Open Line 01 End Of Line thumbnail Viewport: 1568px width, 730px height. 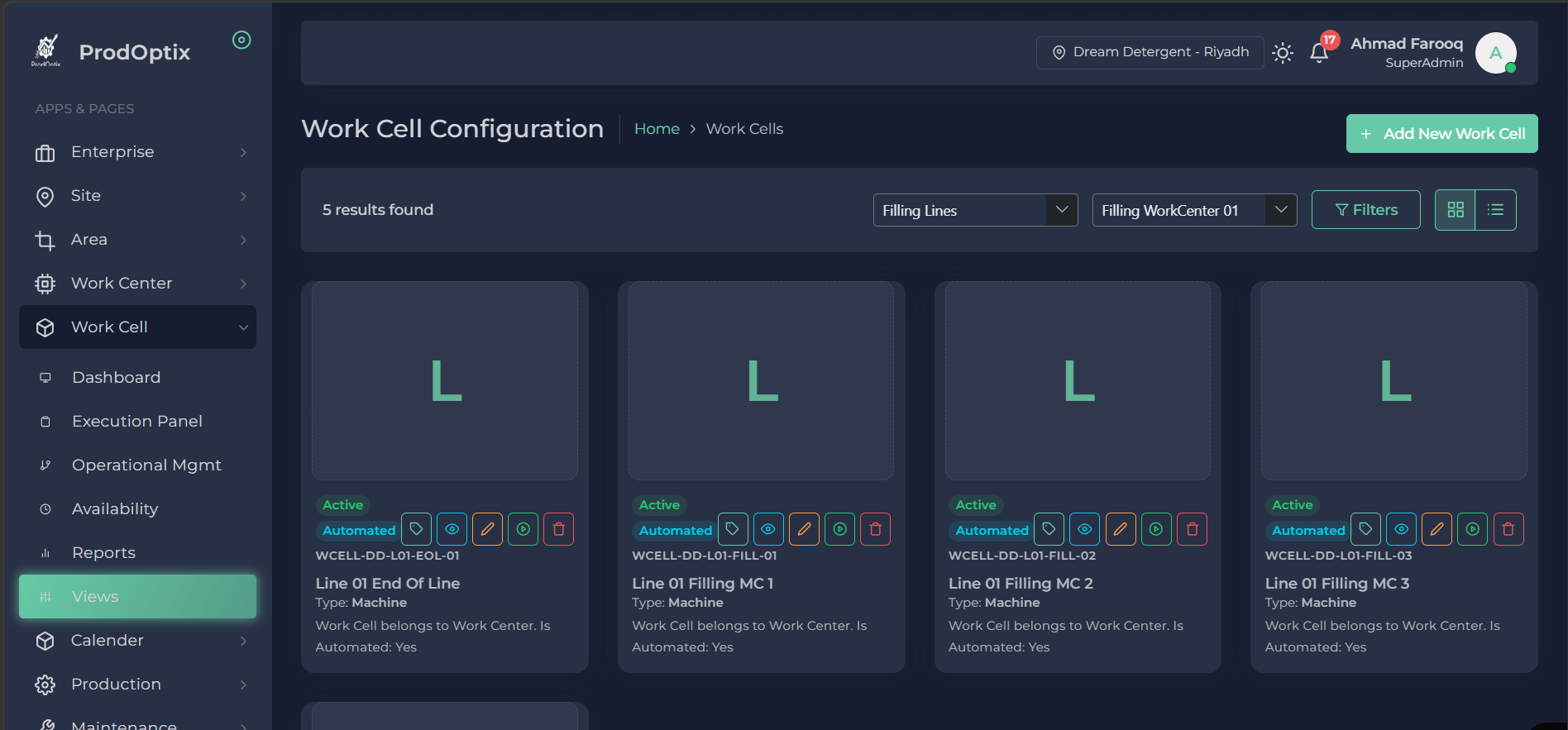(x=445, y=381)
